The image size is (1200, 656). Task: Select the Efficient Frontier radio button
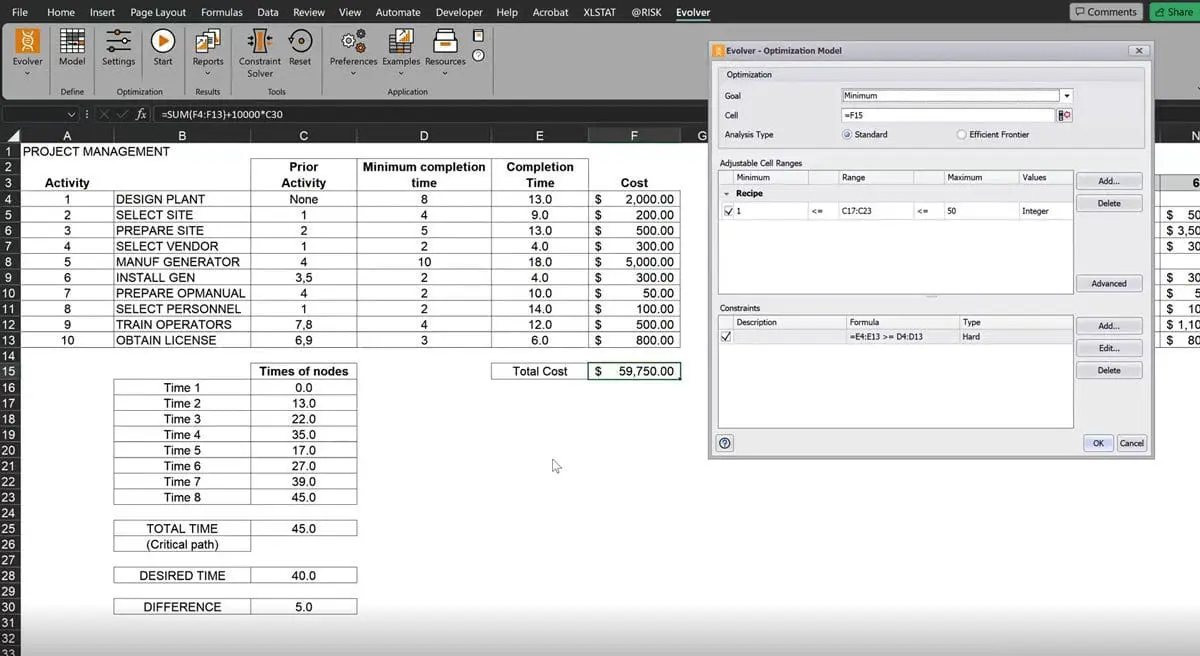[x=962, y=134]
